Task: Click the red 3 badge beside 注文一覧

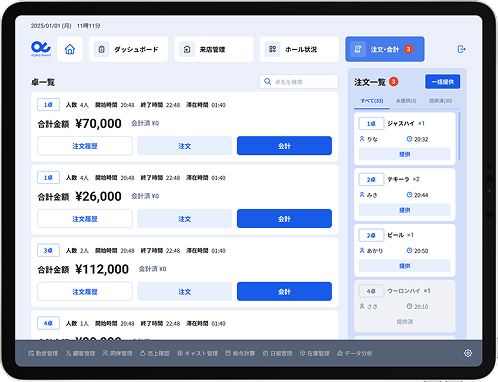Action: click(394, 82)
